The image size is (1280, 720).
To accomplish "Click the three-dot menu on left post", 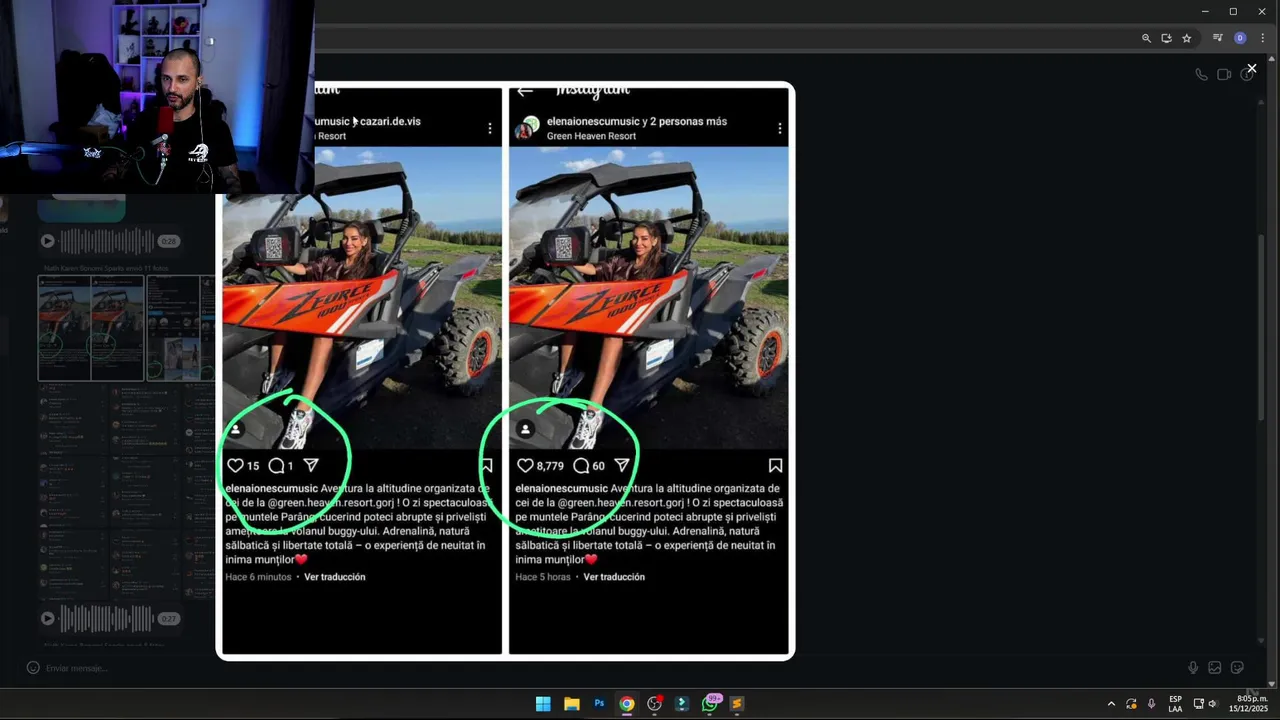I will [x=490, y=128].
